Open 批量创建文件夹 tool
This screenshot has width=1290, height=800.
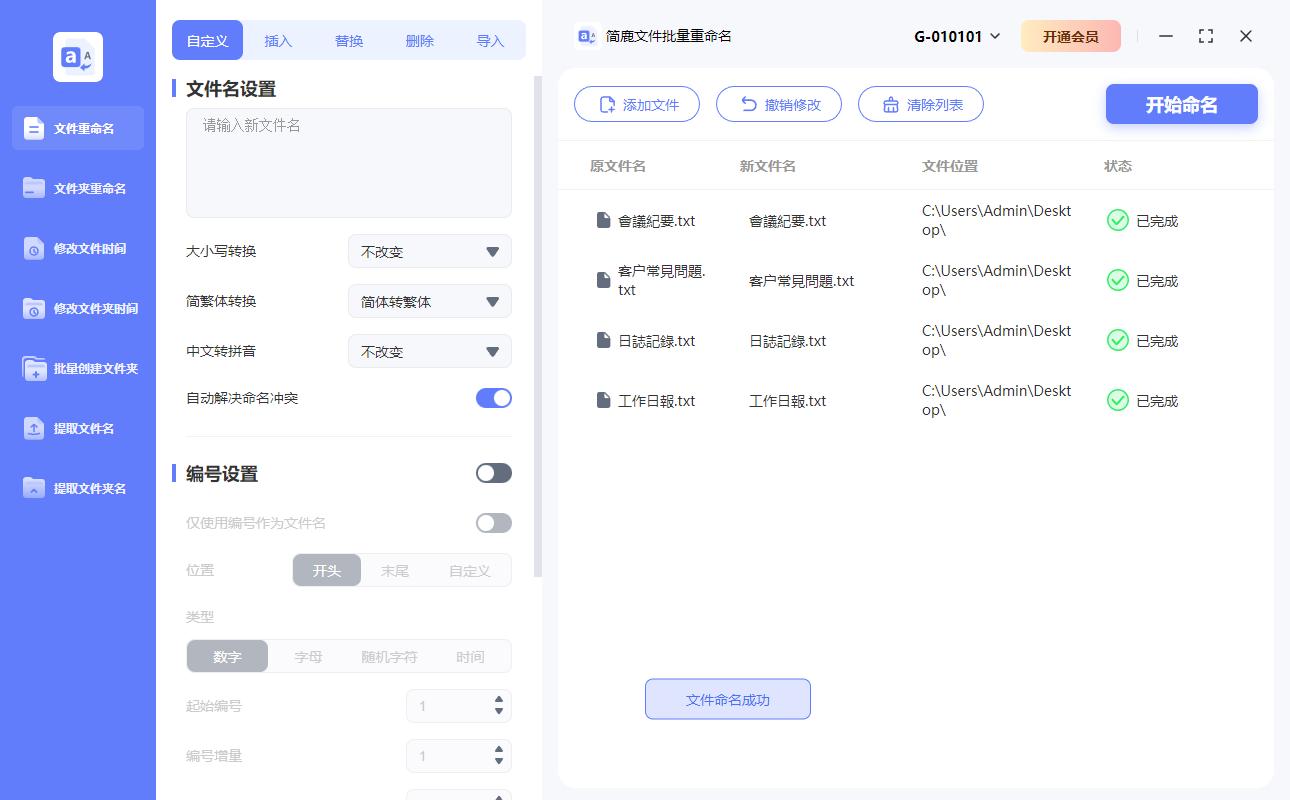(x=77, y=368)
